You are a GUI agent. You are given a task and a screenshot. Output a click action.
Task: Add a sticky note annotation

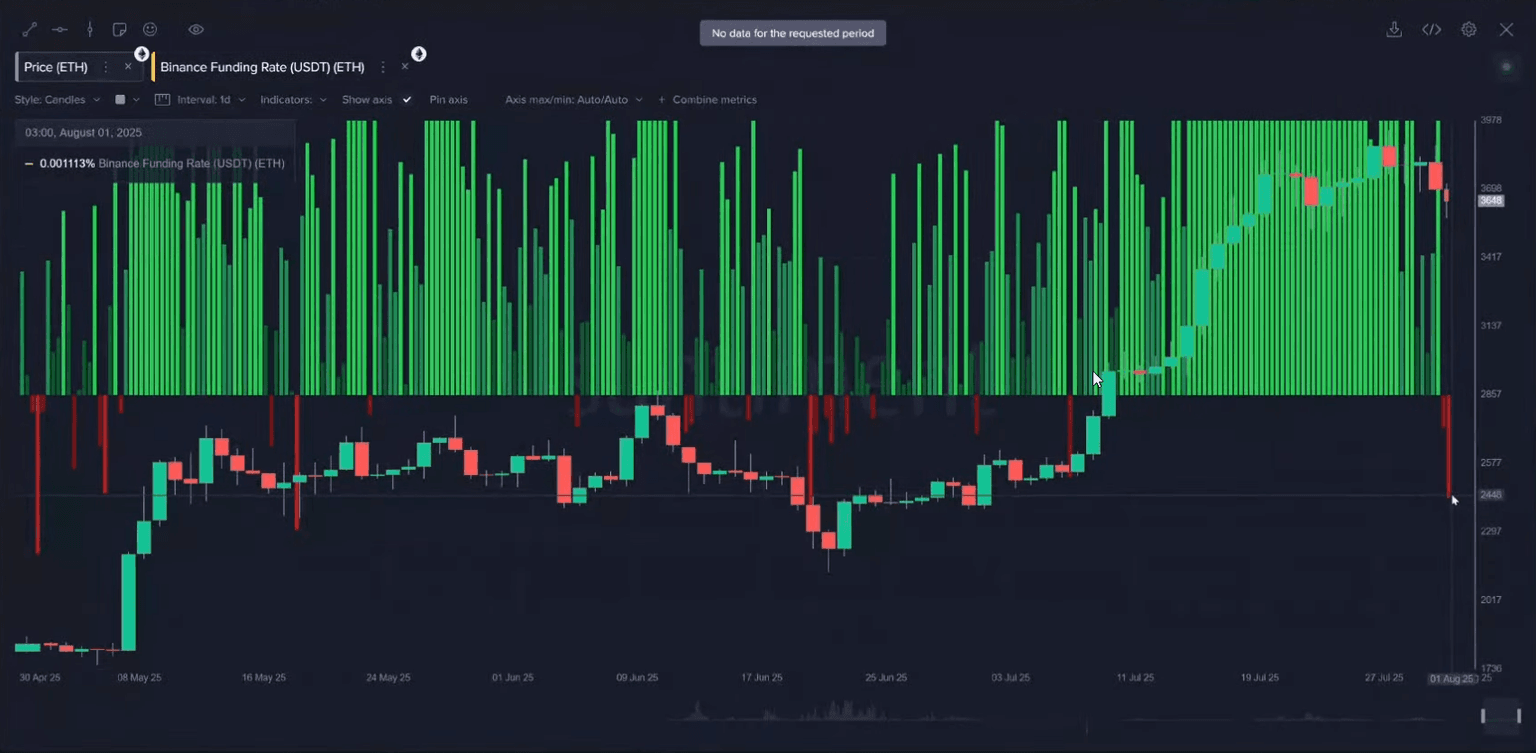tap(120, 30)
